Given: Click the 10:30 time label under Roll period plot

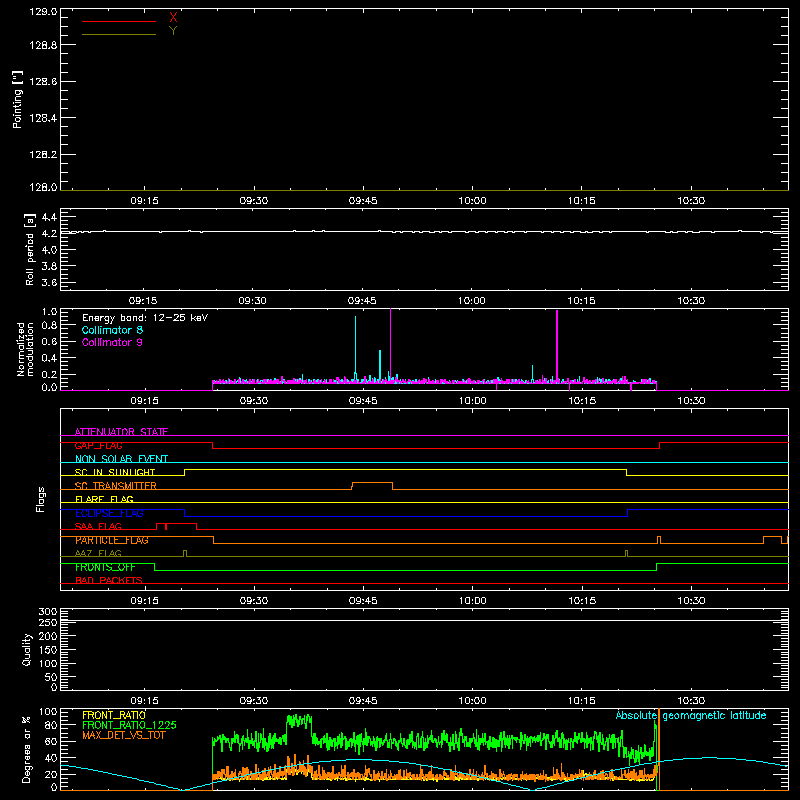Looking at the screenshot, I should (x=691, y=301).
